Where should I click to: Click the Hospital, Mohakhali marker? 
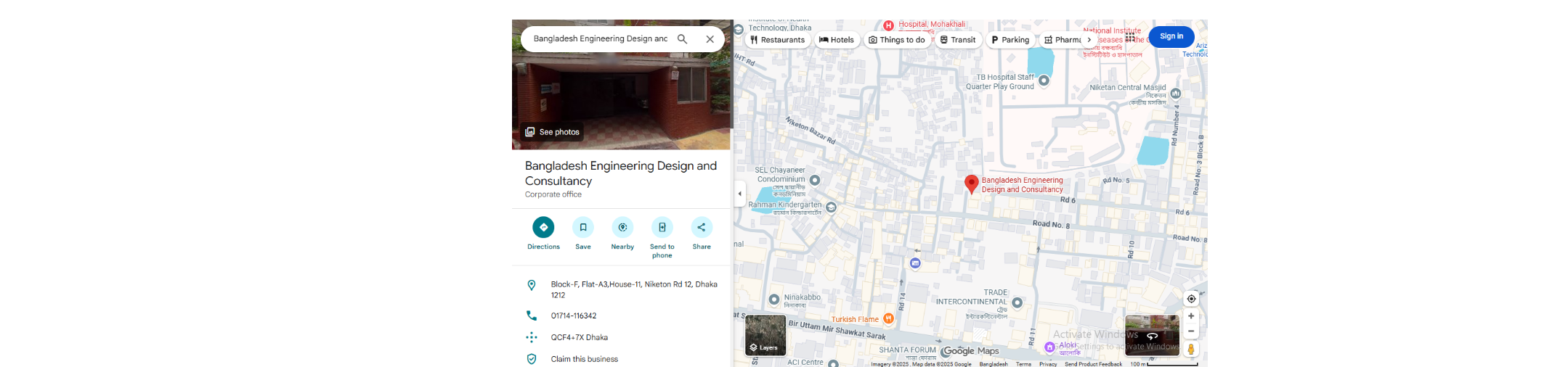point(888,25)
